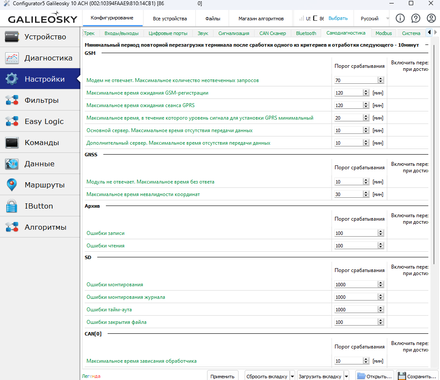This screenshot has width=440, height=380.
Task: Click stepper for Дополнительный сервер data absence
Action: 366,143
